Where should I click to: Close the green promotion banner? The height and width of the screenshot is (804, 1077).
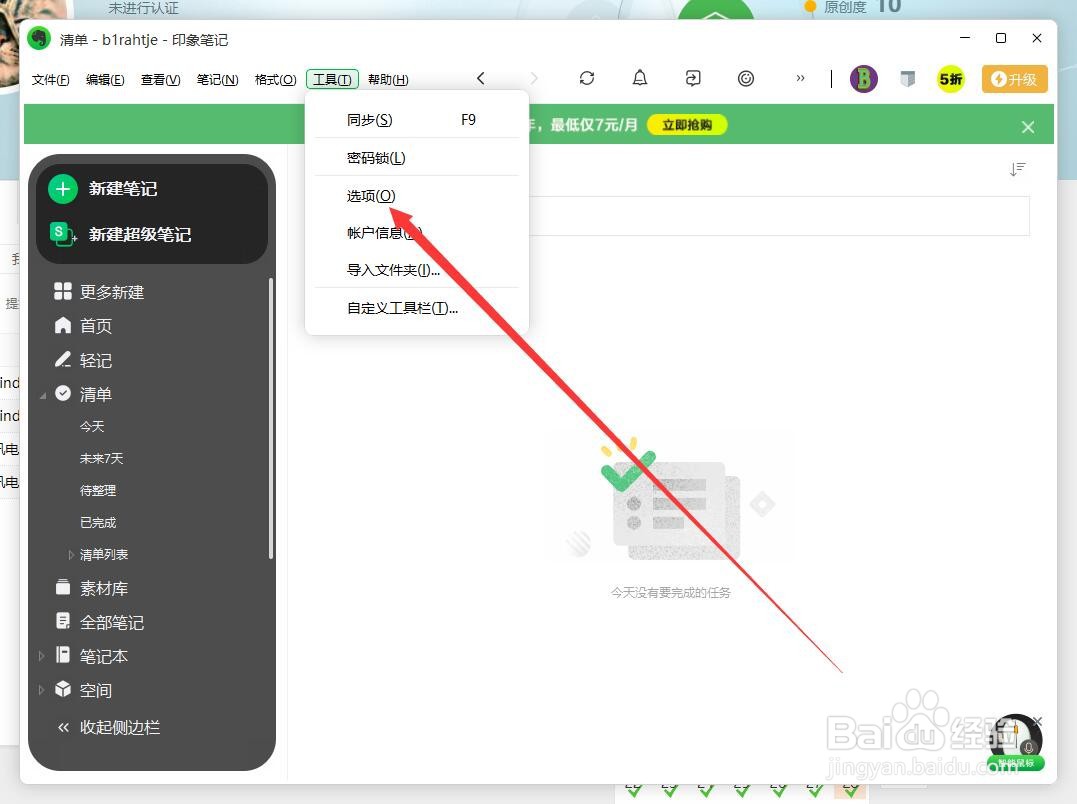tap(1028, 127)
